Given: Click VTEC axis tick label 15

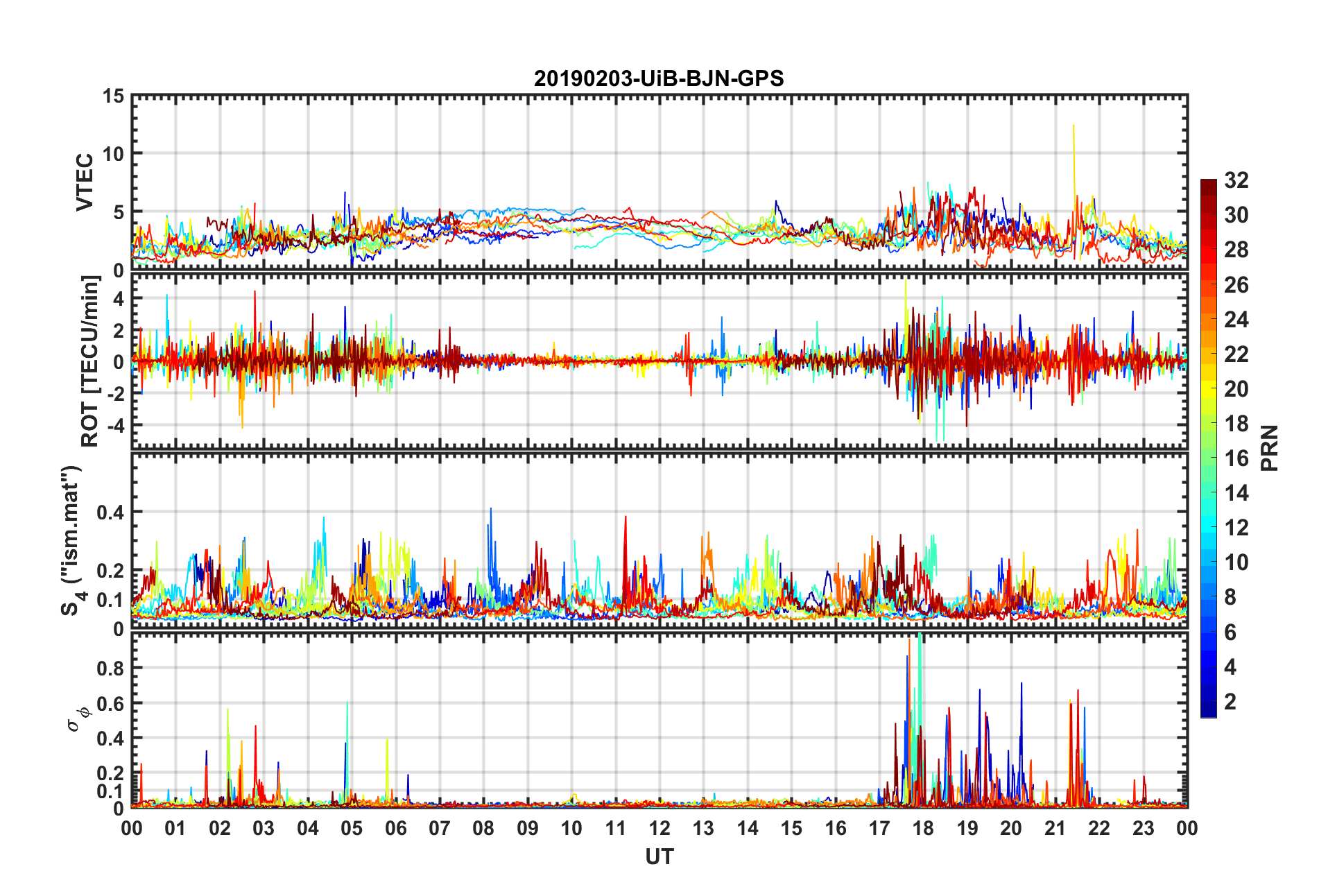Looking at the screenshot, I should pos(113,96).
